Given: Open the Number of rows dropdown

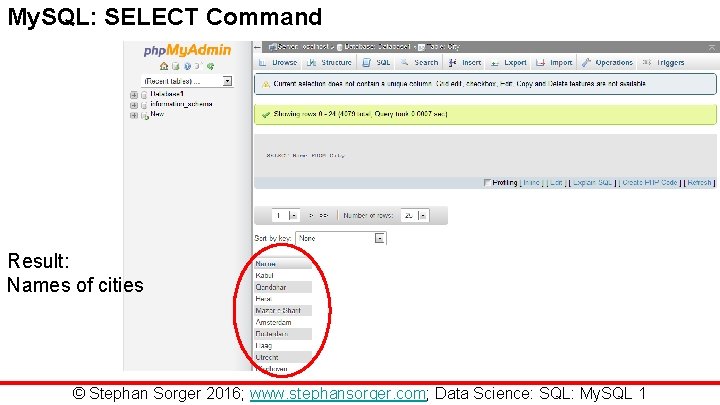Looking at the screenshot, I should click(415, 215).
